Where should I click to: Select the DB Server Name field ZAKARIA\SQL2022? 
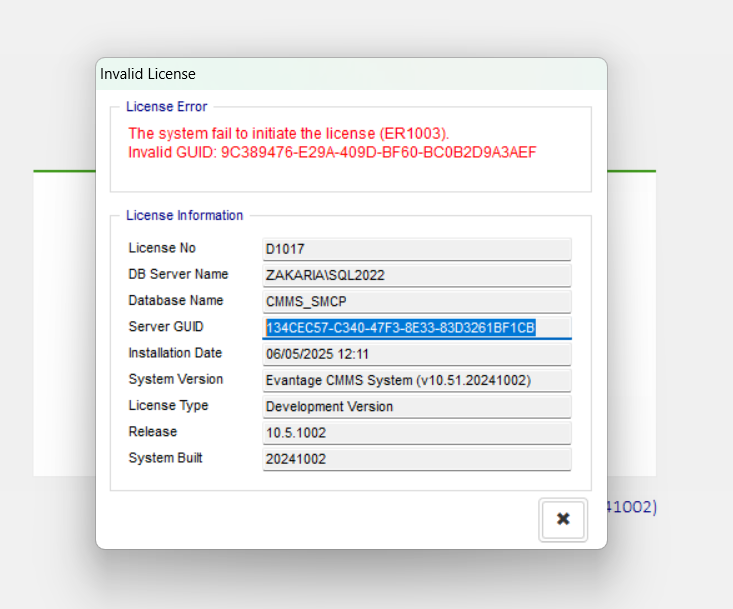pos(416,275)
